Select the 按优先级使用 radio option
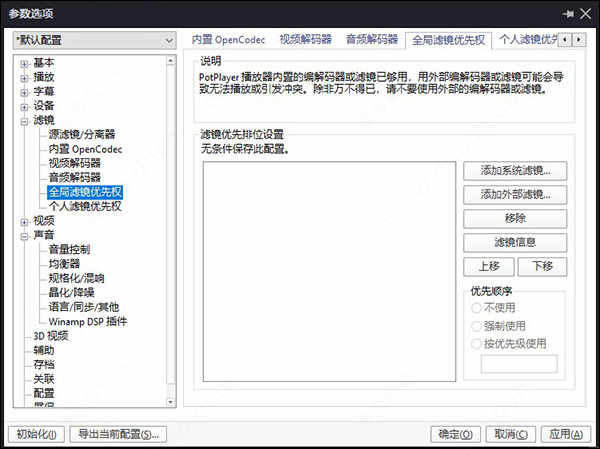The width and height of the screenshot is (600, 449). (x=509, y=344)
